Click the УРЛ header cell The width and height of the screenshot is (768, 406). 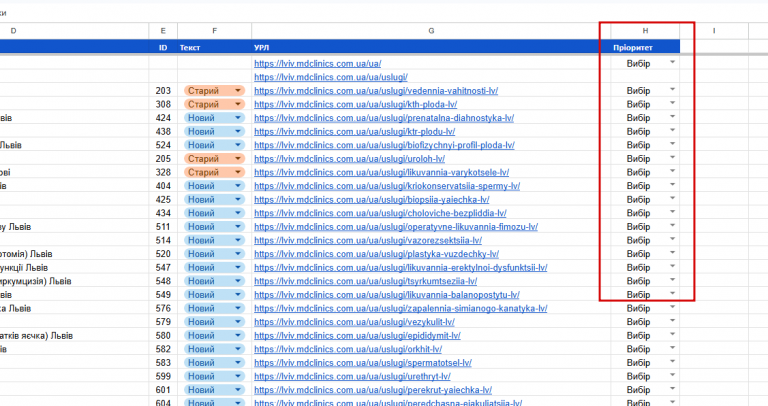[x=431, y=48]
